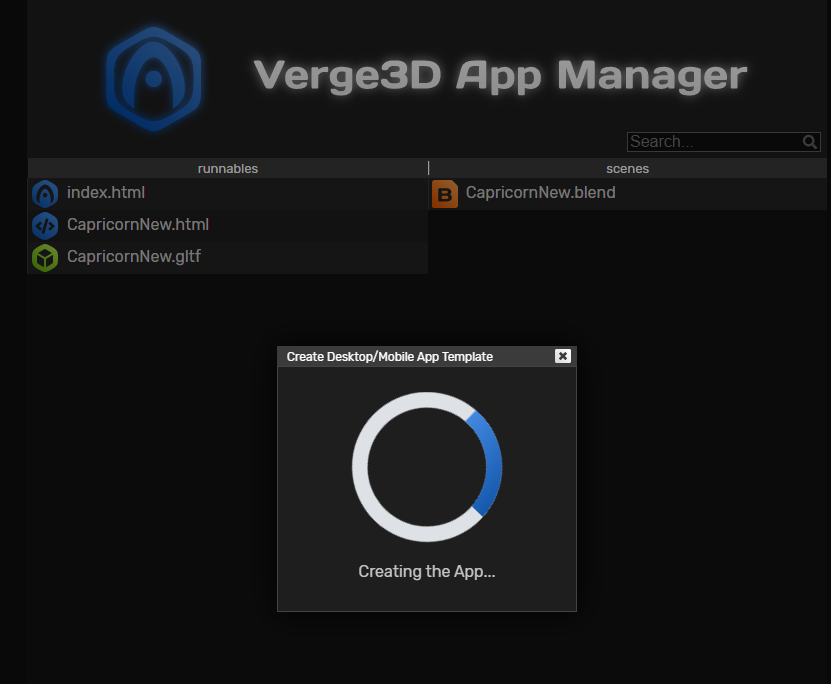Click the circular progress spinner
Viewport: 831px width, 684px height.
(427, 467)
